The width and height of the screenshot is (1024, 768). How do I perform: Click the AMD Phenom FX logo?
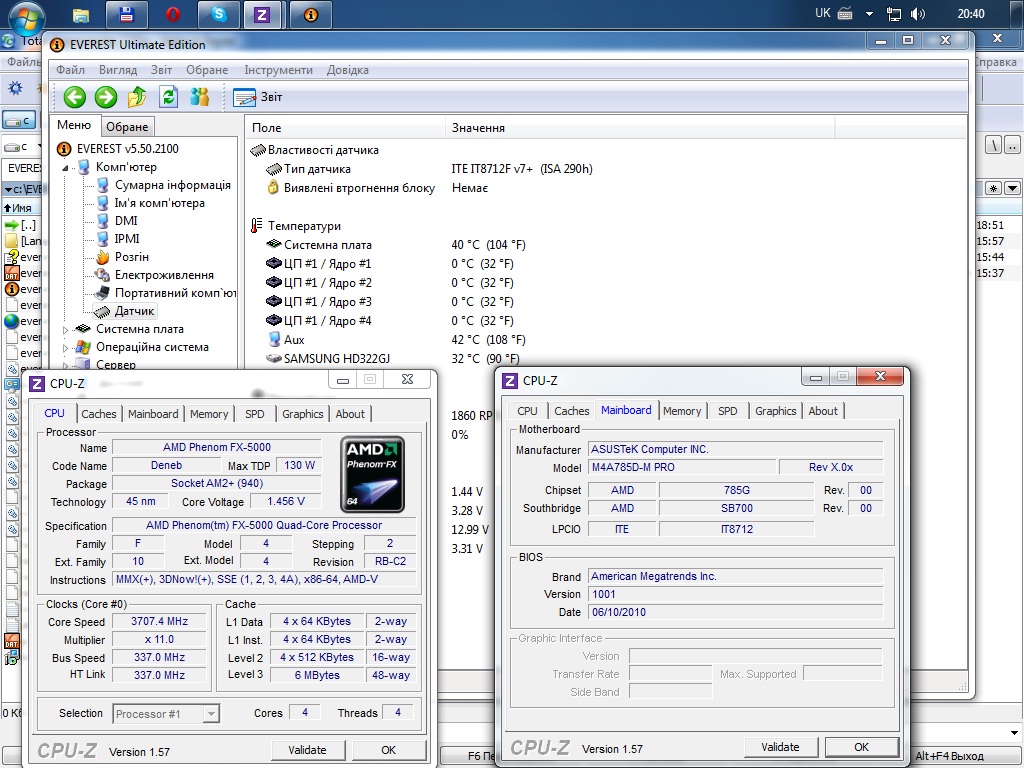point(372,475)
